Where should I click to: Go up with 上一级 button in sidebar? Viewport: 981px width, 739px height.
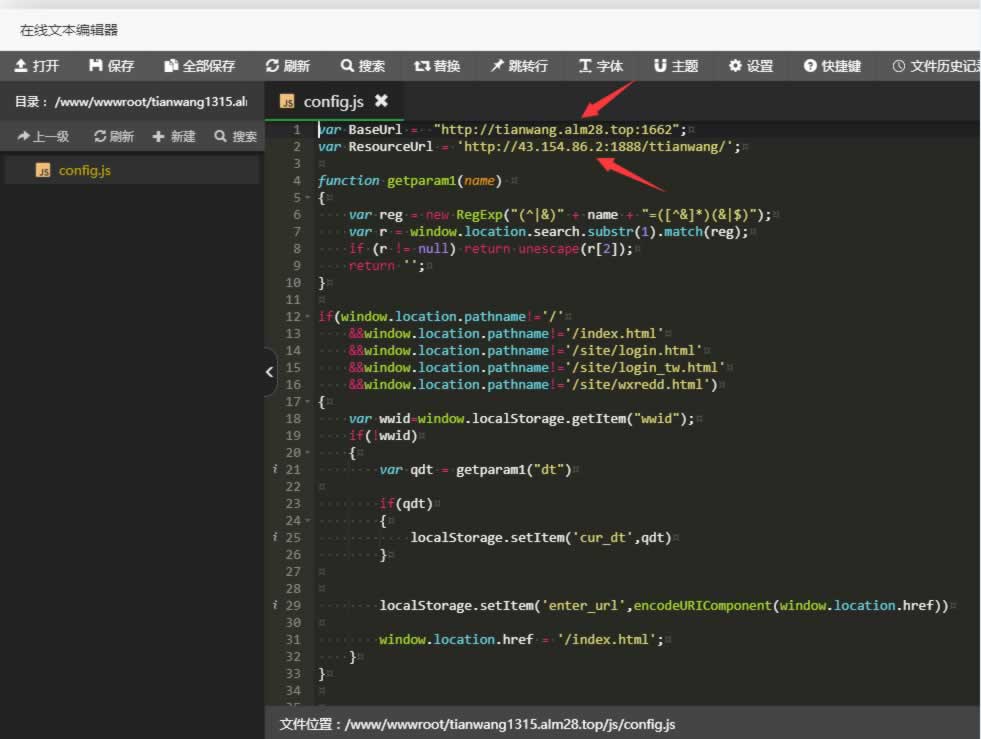pos(43,136)
